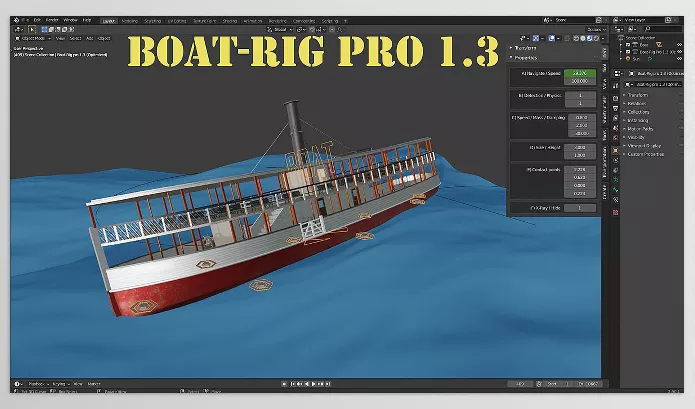The height and width of the screenshot is (409, 695).
Task: Open the viewport Options dropdown
Action: (596, 30)
